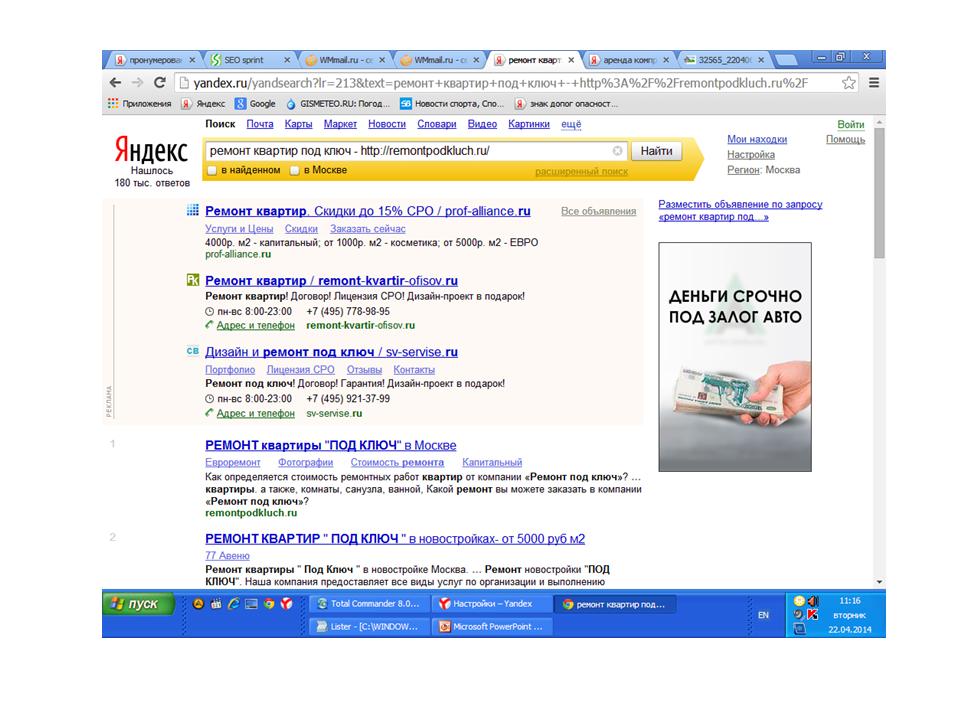This screenshot has height=720, width=960.
Task: Open the GISMETEO.RU bookmark
Action: coord(338,103)
